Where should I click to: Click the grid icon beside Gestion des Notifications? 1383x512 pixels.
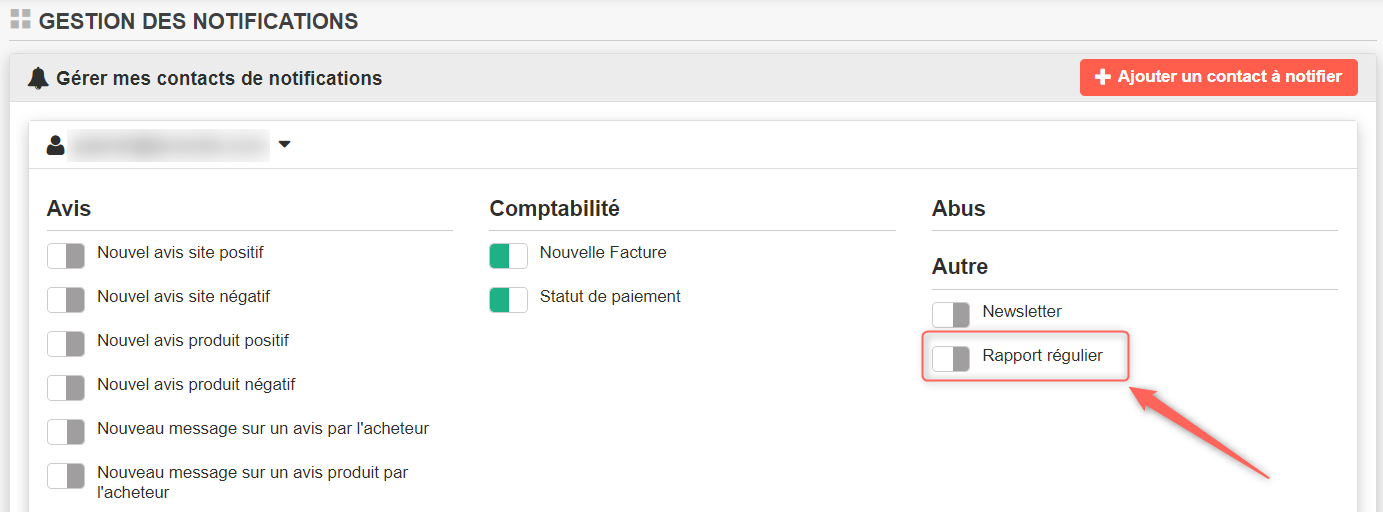(x=20, y=19)
